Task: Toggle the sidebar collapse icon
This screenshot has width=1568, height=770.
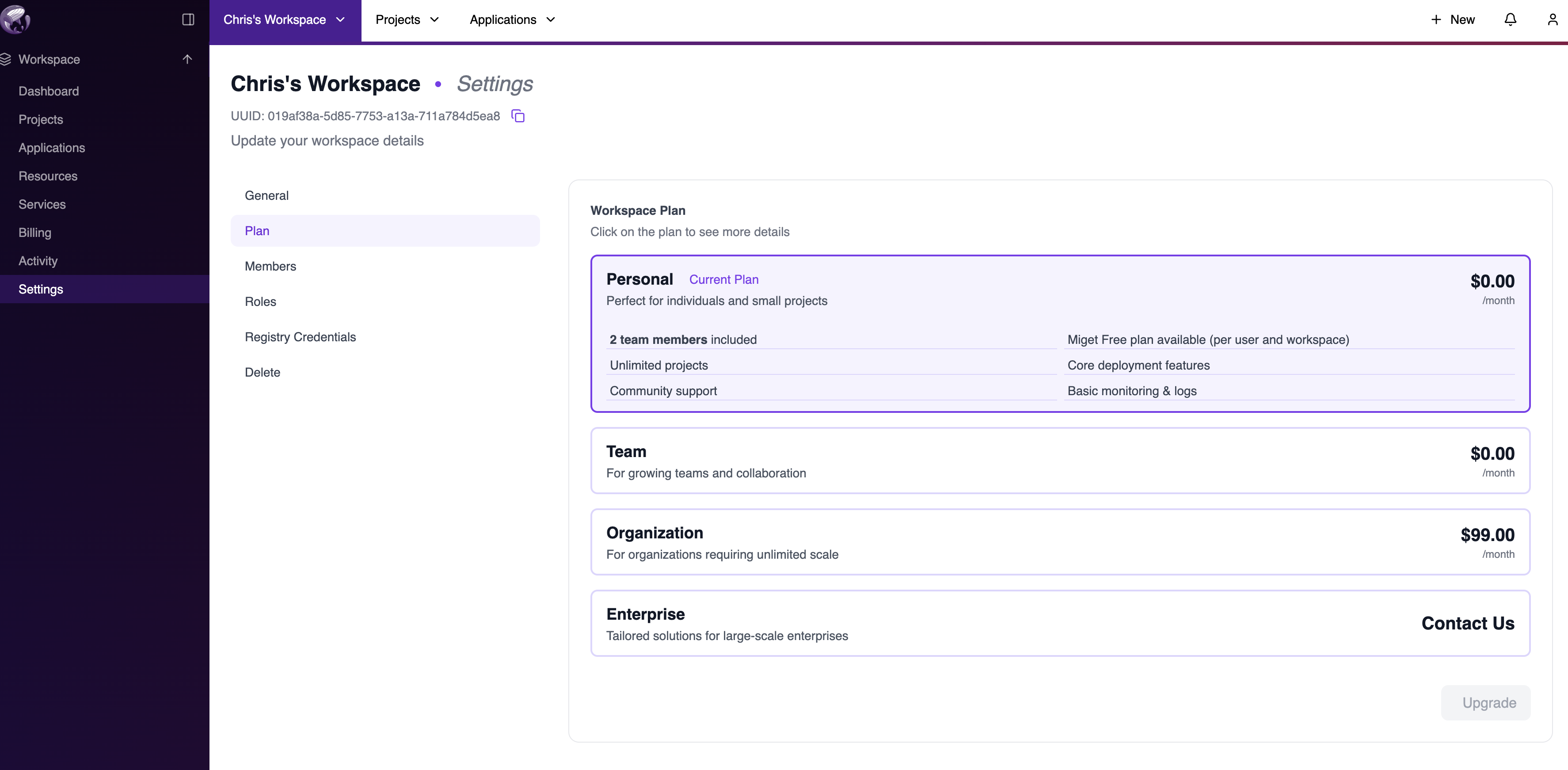Action: click(188, 19)
